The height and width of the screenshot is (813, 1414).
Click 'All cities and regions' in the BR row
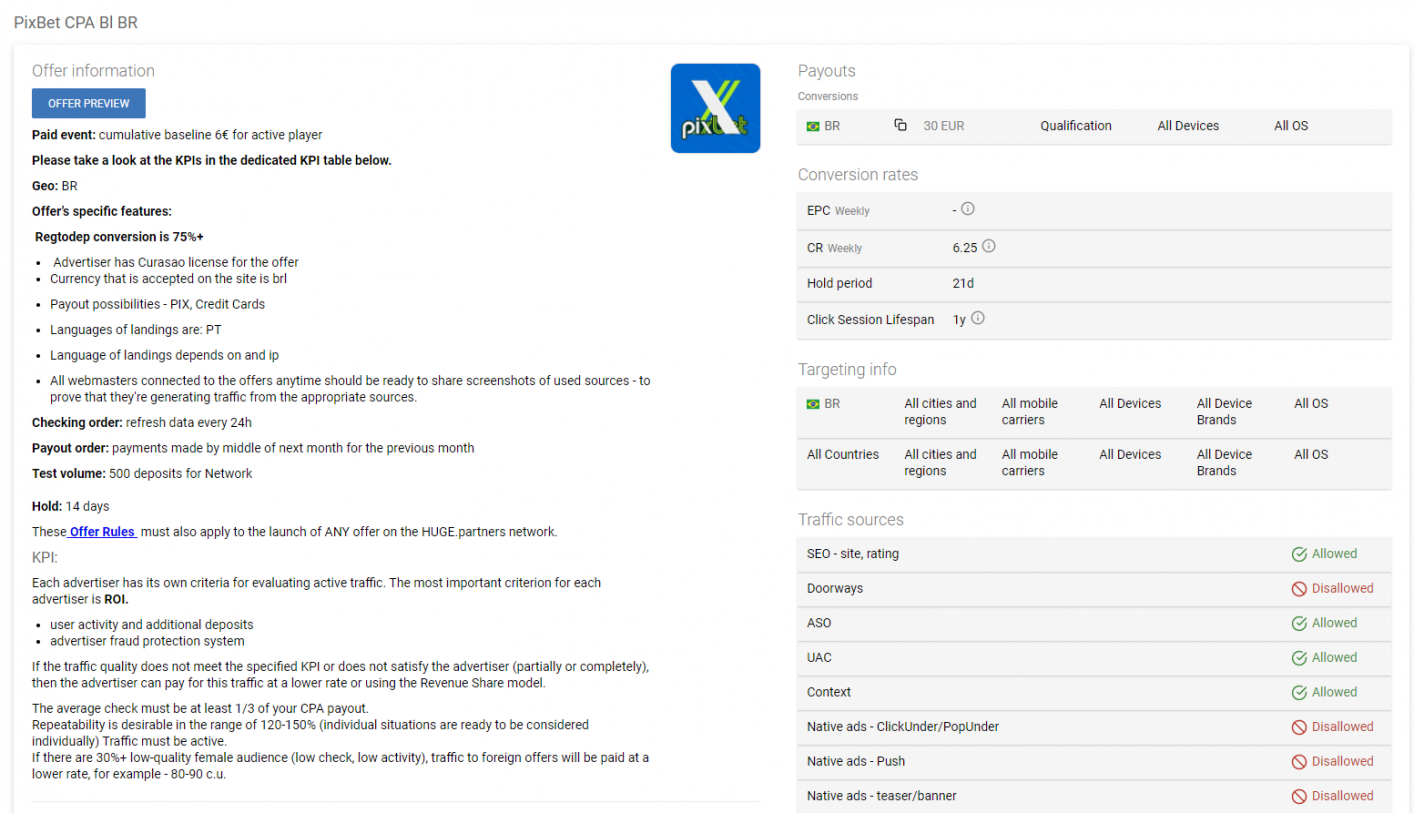coord(941,412)
